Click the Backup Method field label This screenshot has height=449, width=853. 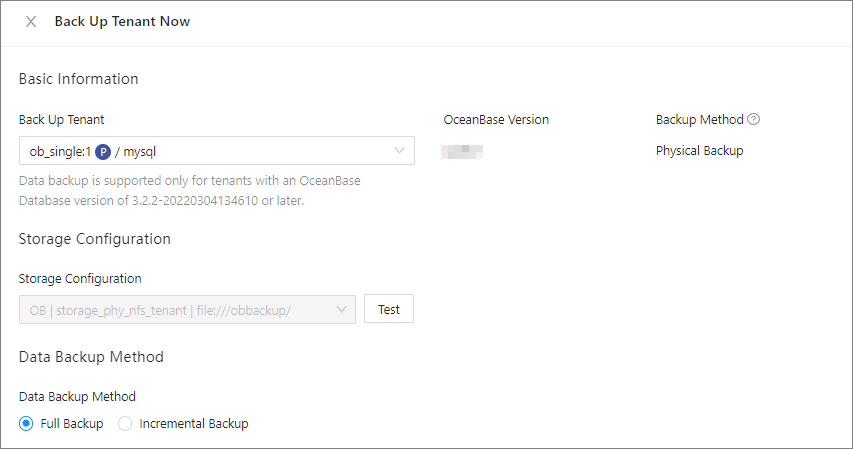pos(699,120)
